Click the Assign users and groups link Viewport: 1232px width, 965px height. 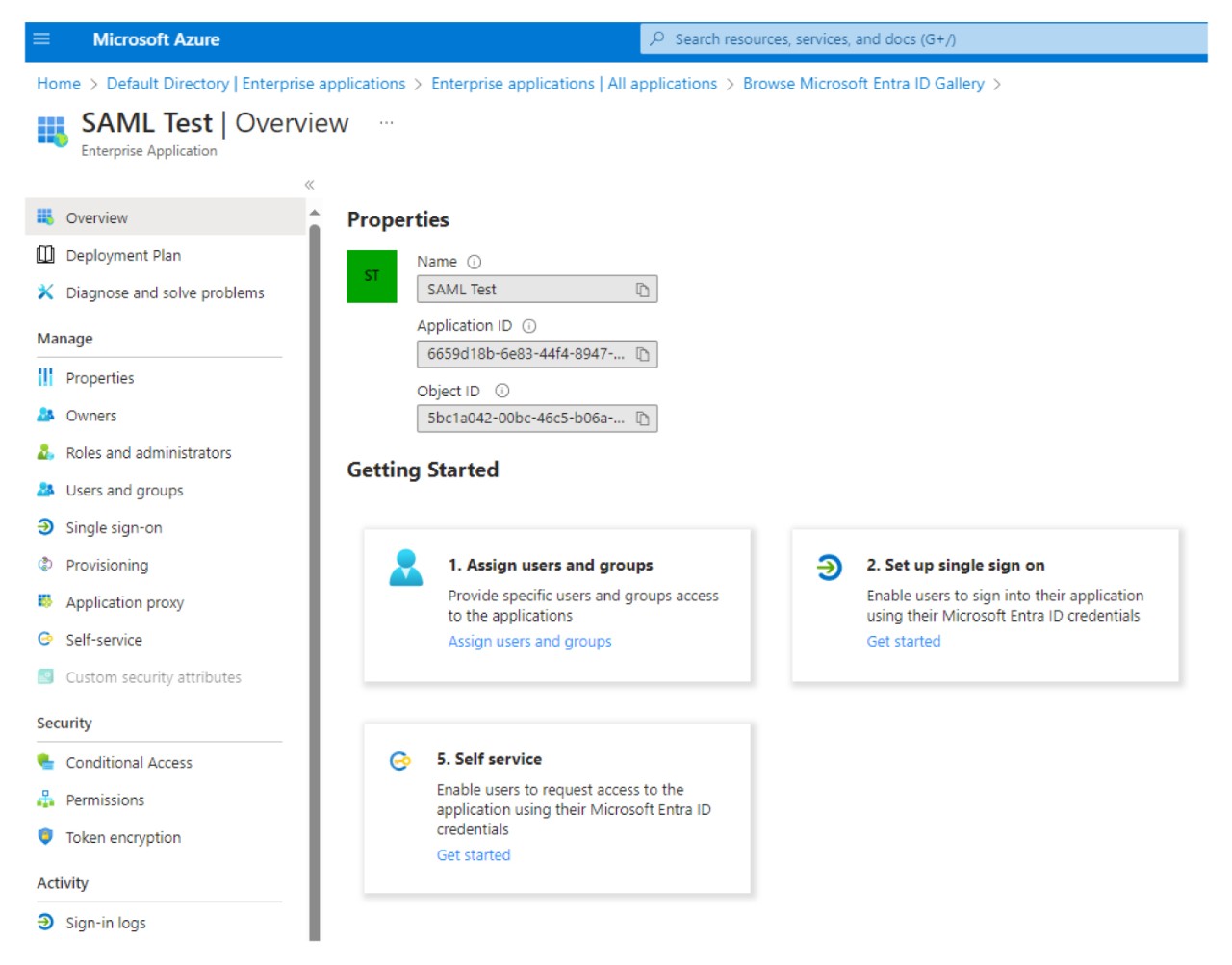coord(529,642)
